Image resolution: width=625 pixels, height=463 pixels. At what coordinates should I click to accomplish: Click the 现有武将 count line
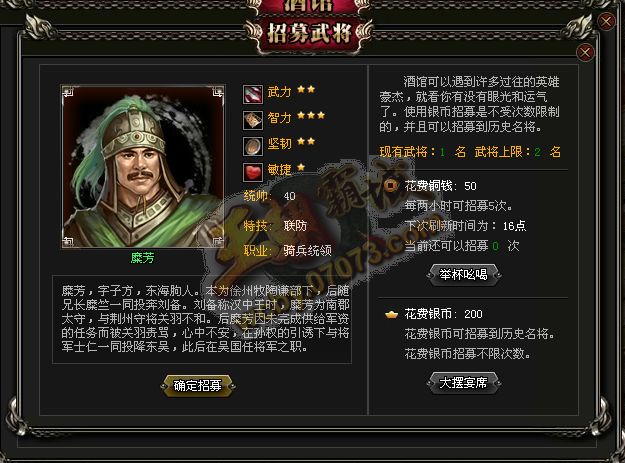(470, 152)
